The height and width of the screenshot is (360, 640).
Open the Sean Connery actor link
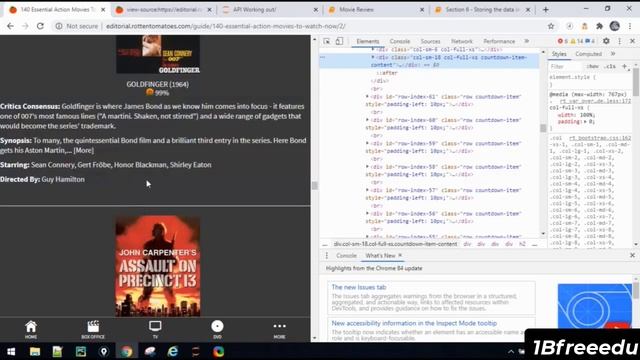point(53,165)
